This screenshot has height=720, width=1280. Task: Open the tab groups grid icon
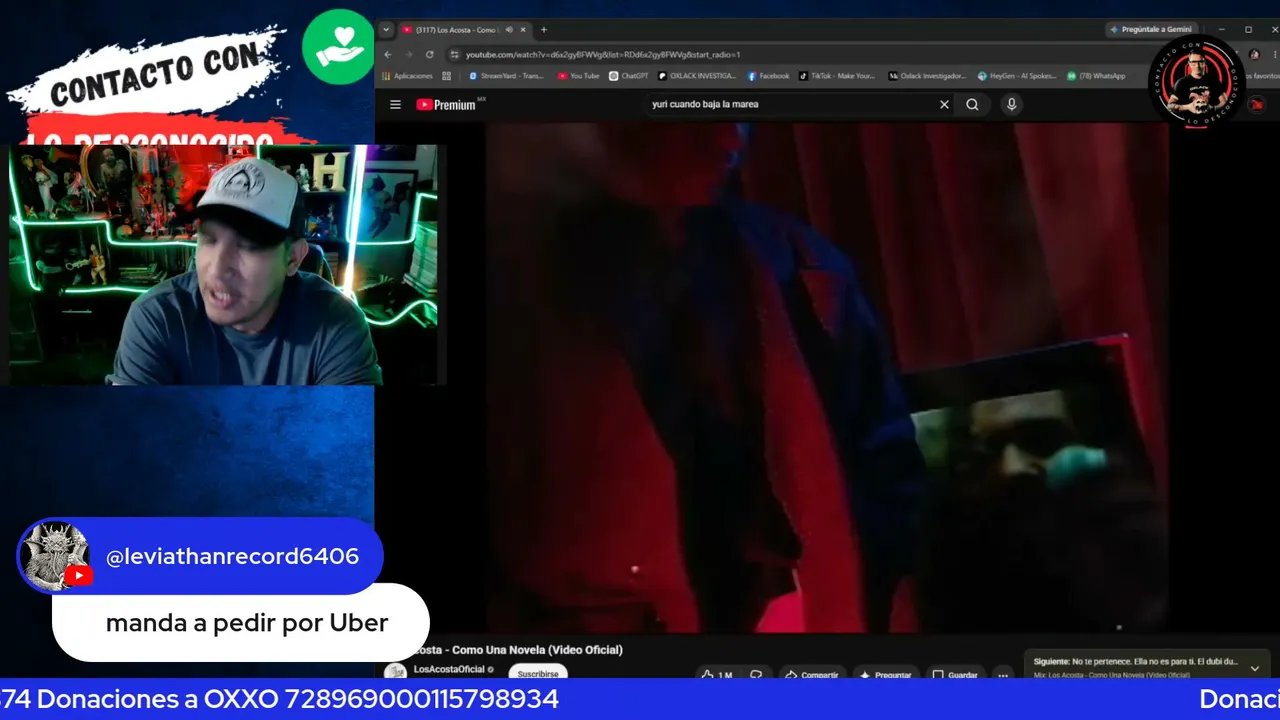(447, 76)
